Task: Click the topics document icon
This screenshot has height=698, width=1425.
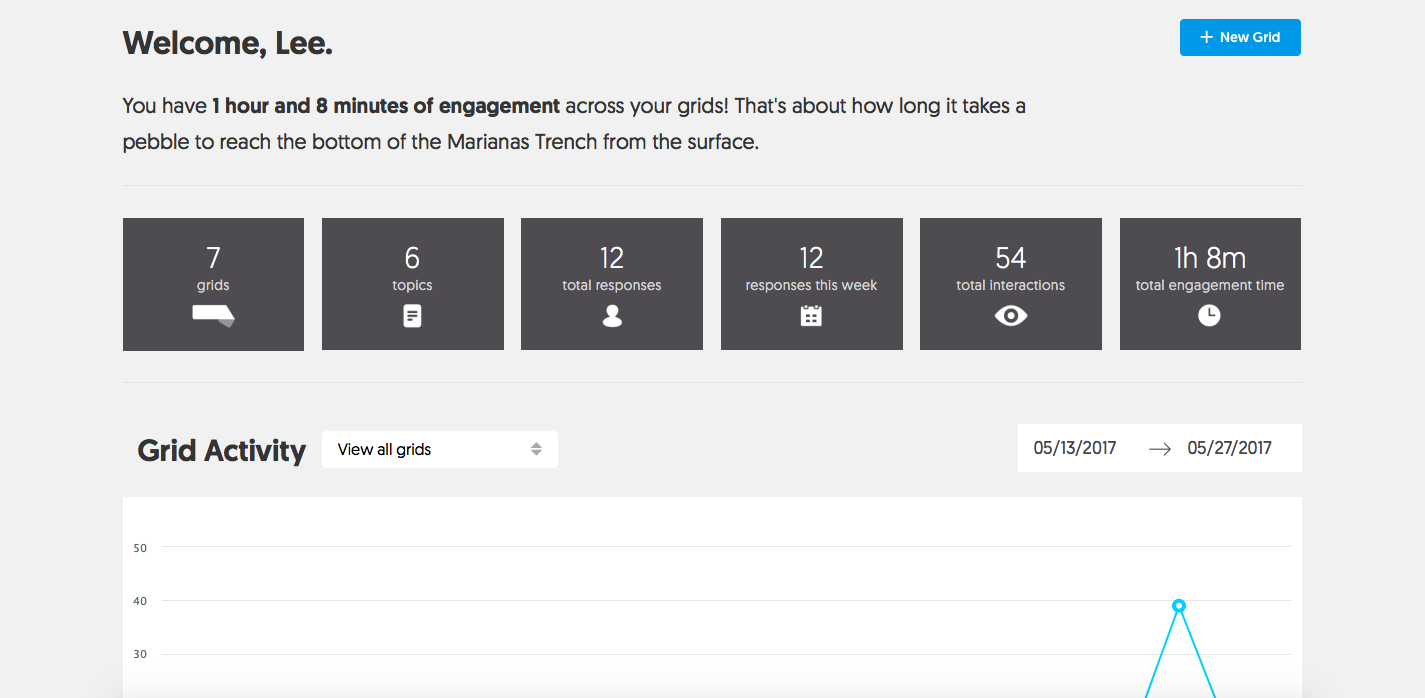Action: (412, 316)
